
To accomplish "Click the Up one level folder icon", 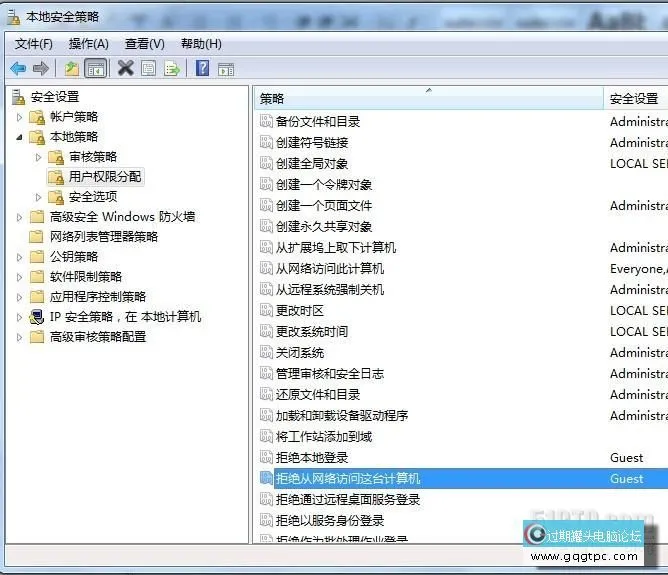I will (x=72, y=68).
